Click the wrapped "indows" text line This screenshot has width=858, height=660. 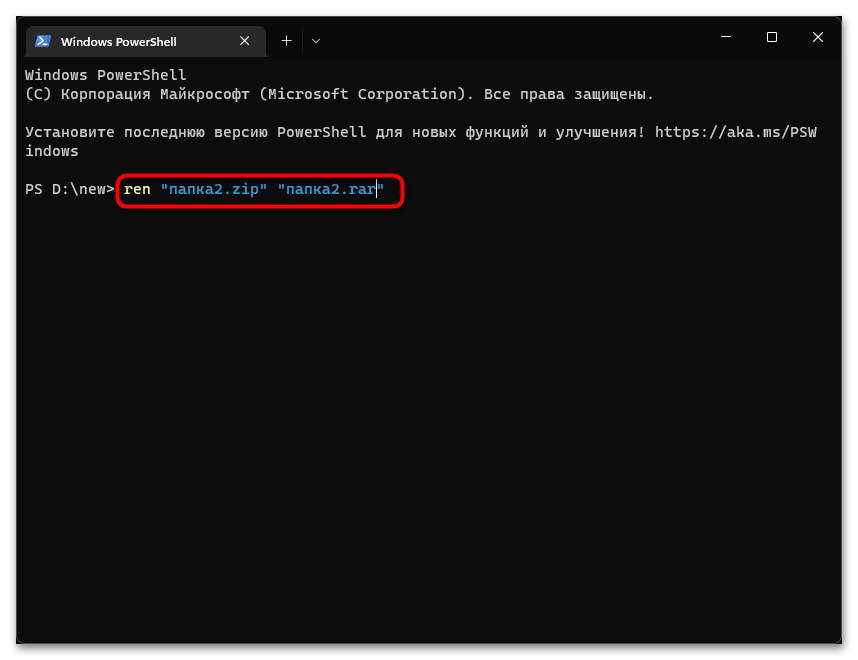[x=52, y=151]
